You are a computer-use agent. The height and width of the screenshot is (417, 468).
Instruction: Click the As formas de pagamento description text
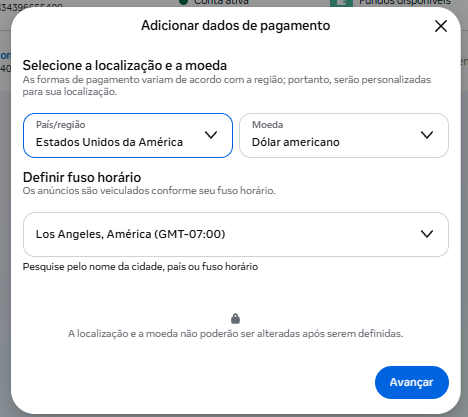pyautogui.click(x=227, y=86)
